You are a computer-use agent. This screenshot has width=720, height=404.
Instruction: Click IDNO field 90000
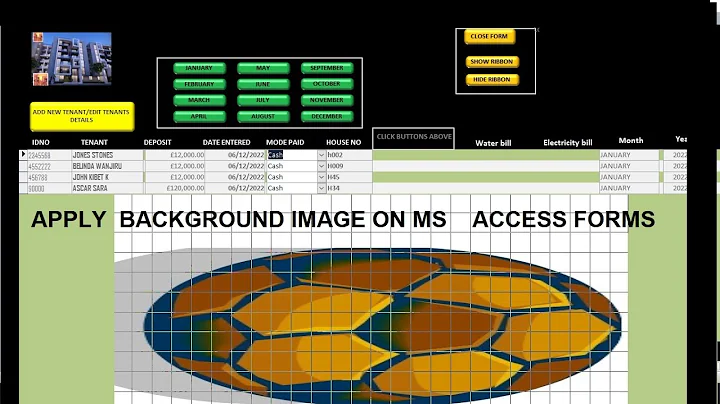coord(49,188)
